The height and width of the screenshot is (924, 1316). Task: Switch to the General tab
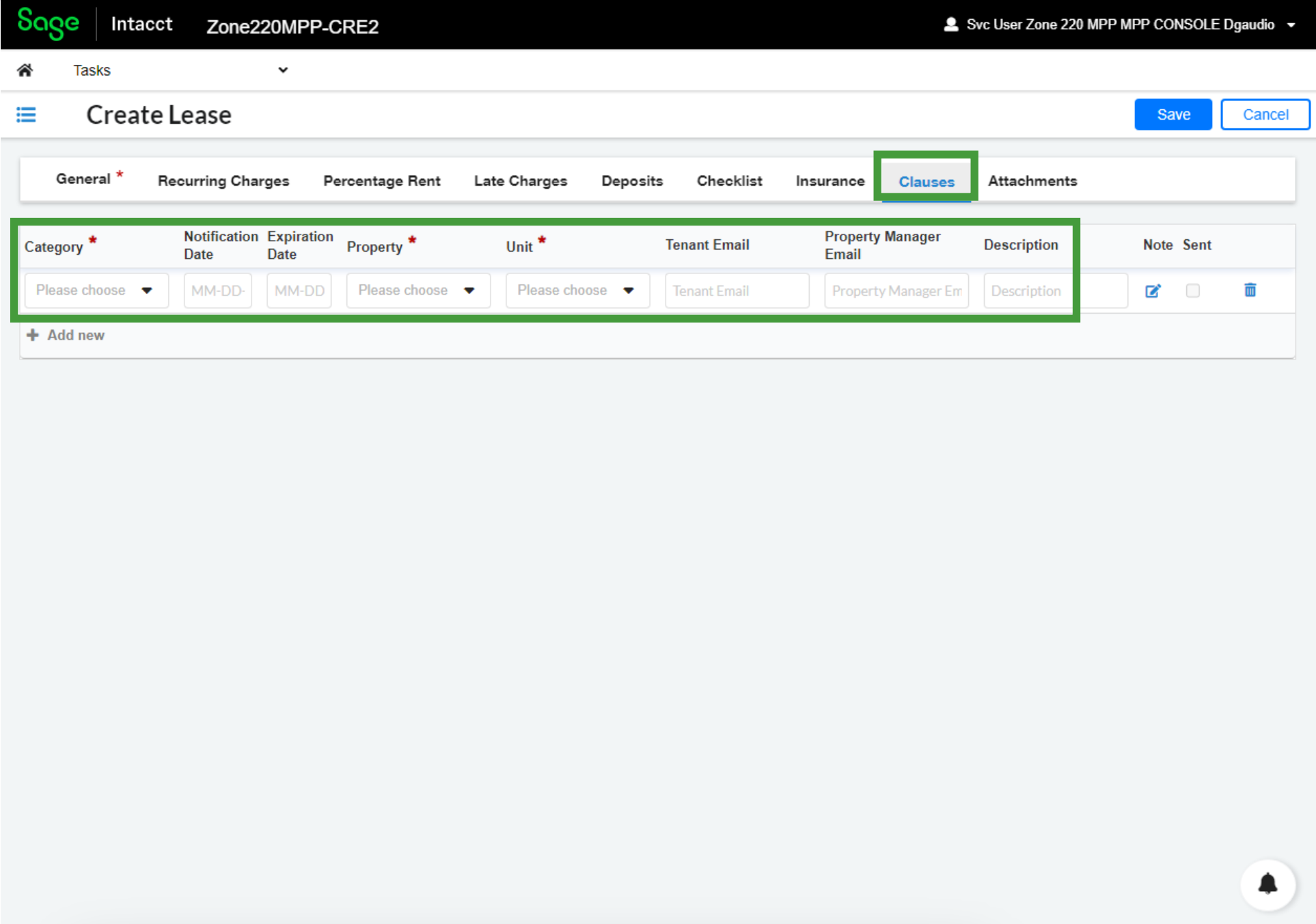(83, 179)
